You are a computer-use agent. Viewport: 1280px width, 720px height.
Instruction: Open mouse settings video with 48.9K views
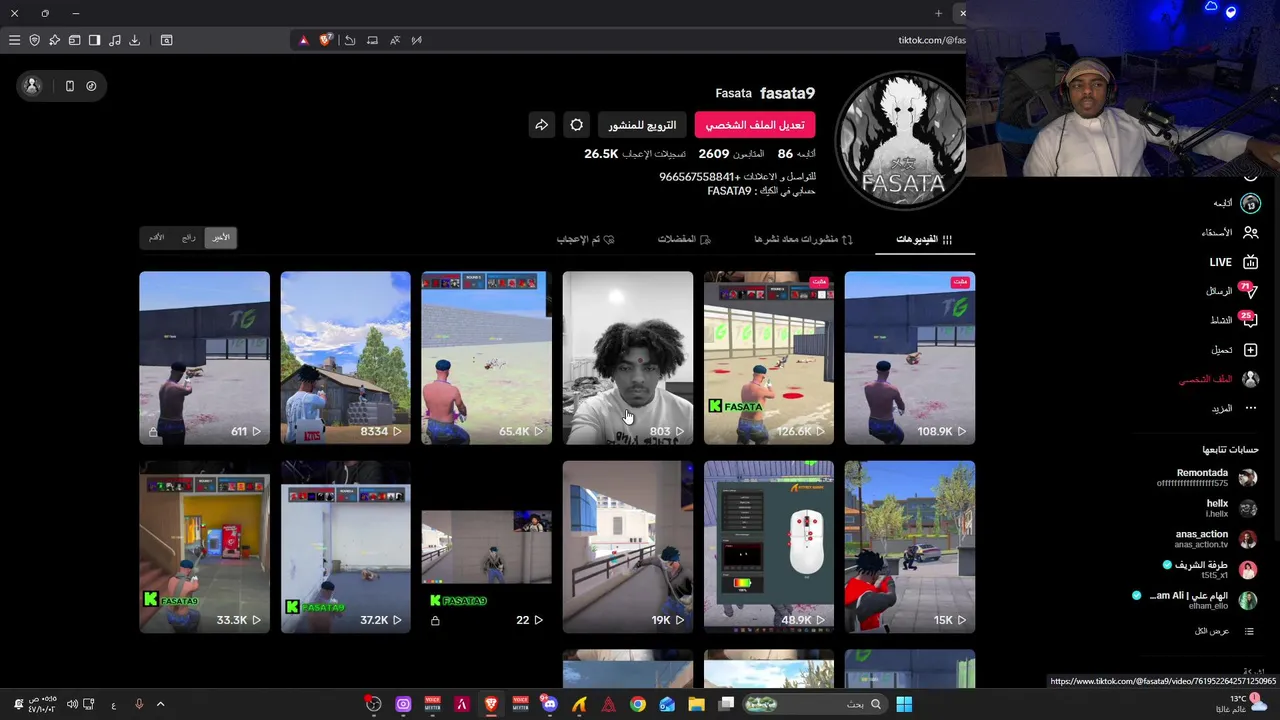[768, 547]
